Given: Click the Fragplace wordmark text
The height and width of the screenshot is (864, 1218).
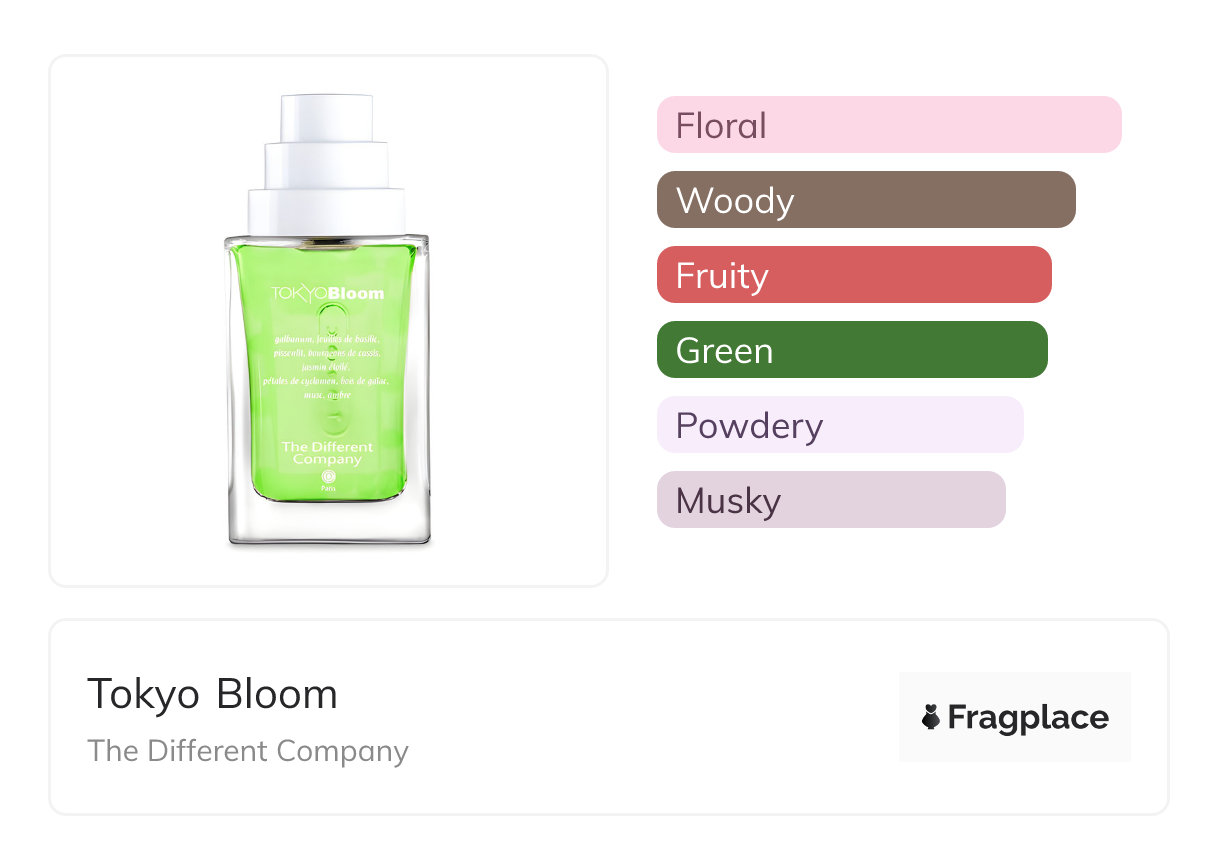Looking at the screenshot, I should point(1028,717).
